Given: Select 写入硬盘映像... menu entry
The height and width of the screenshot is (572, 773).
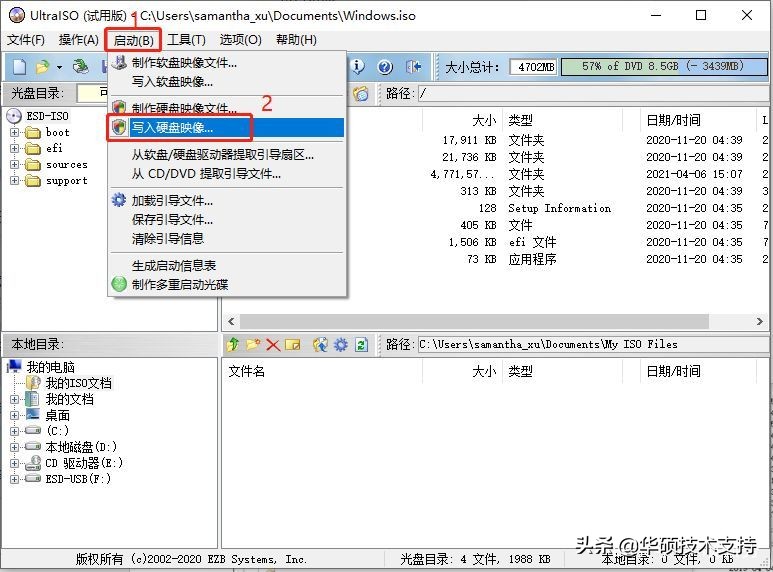Looking at the screenshot, I should coord(227,128).
